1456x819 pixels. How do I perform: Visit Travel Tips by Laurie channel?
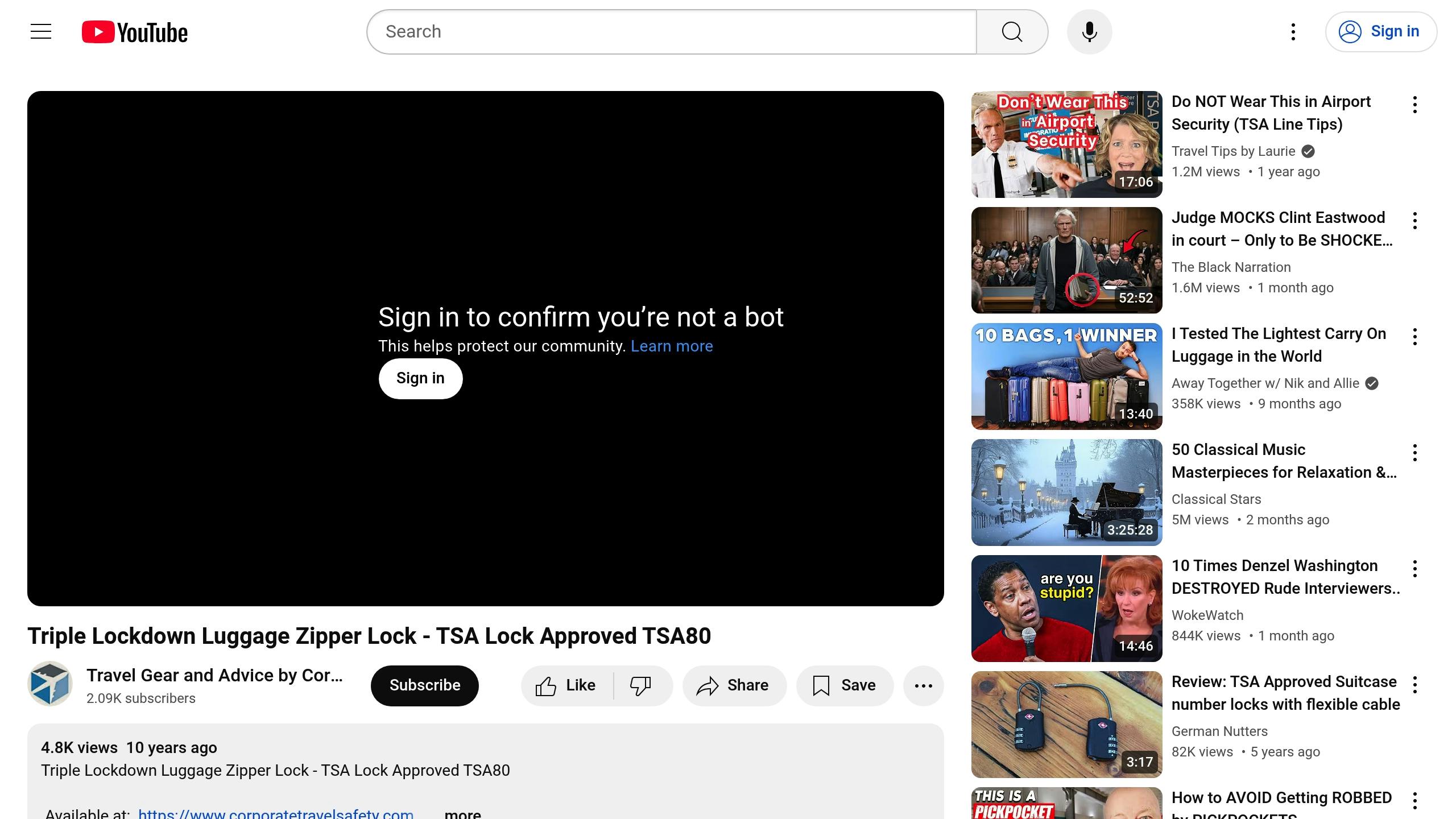tap(1233, 151)
